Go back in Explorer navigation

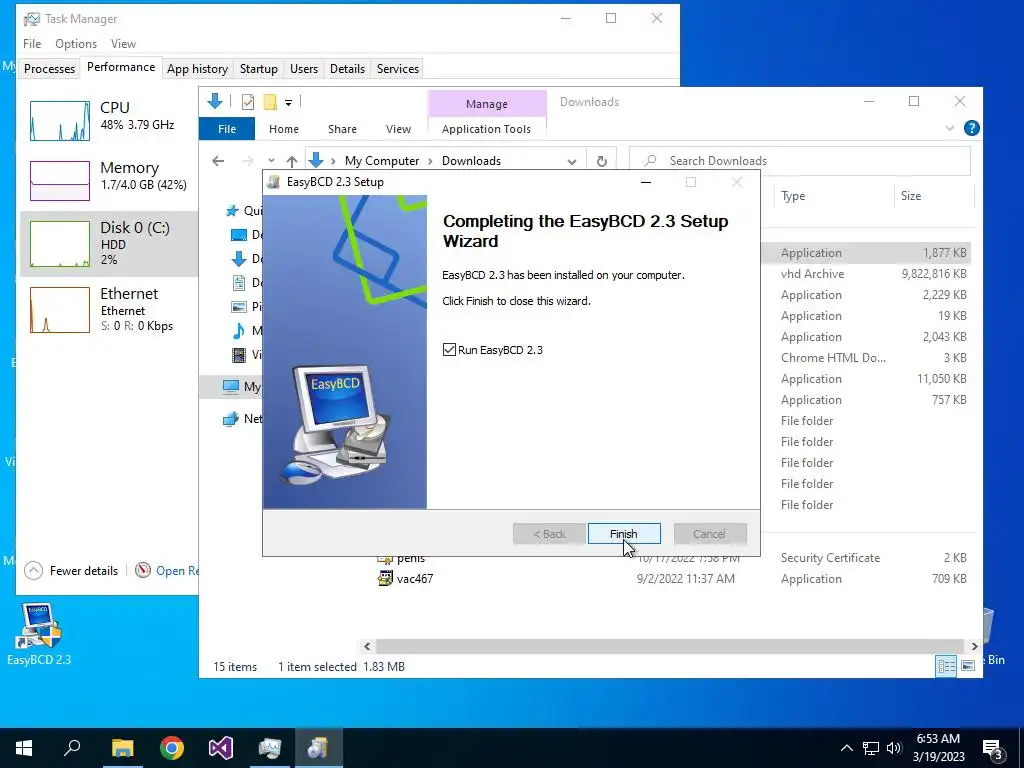pos(218,161)
